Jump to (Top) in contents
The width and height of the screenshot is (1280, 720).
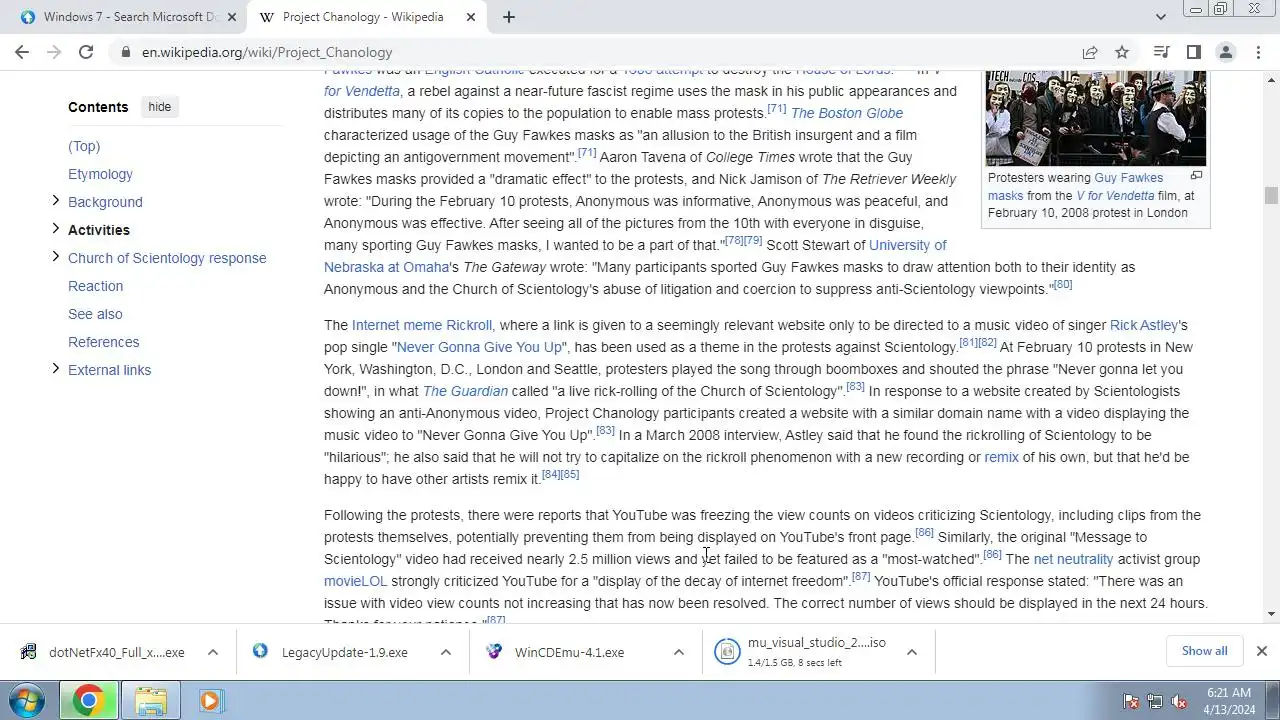pos(84,146)
